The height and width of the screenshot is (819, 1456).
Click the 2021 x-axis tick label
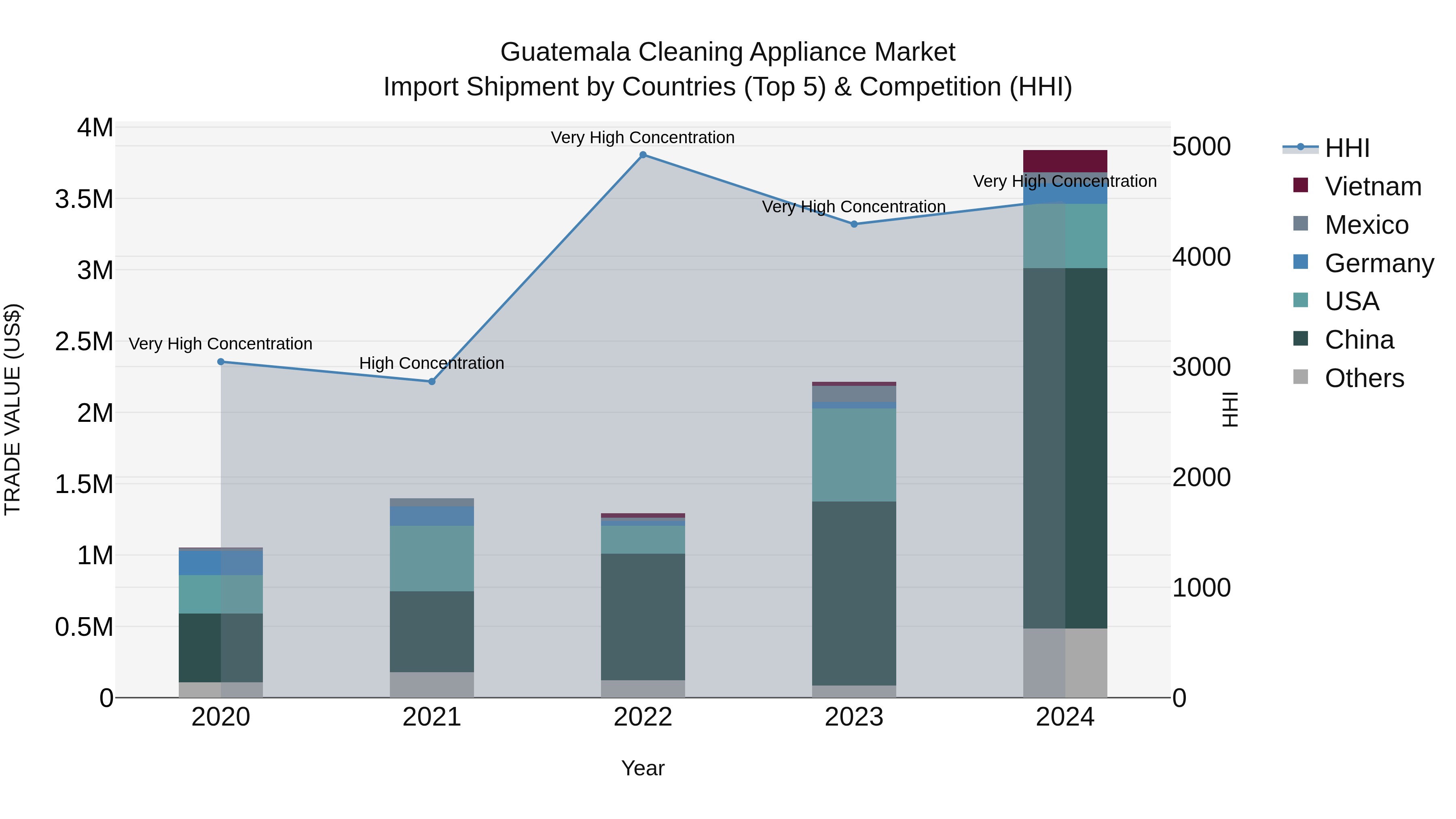tap(432, 717)
